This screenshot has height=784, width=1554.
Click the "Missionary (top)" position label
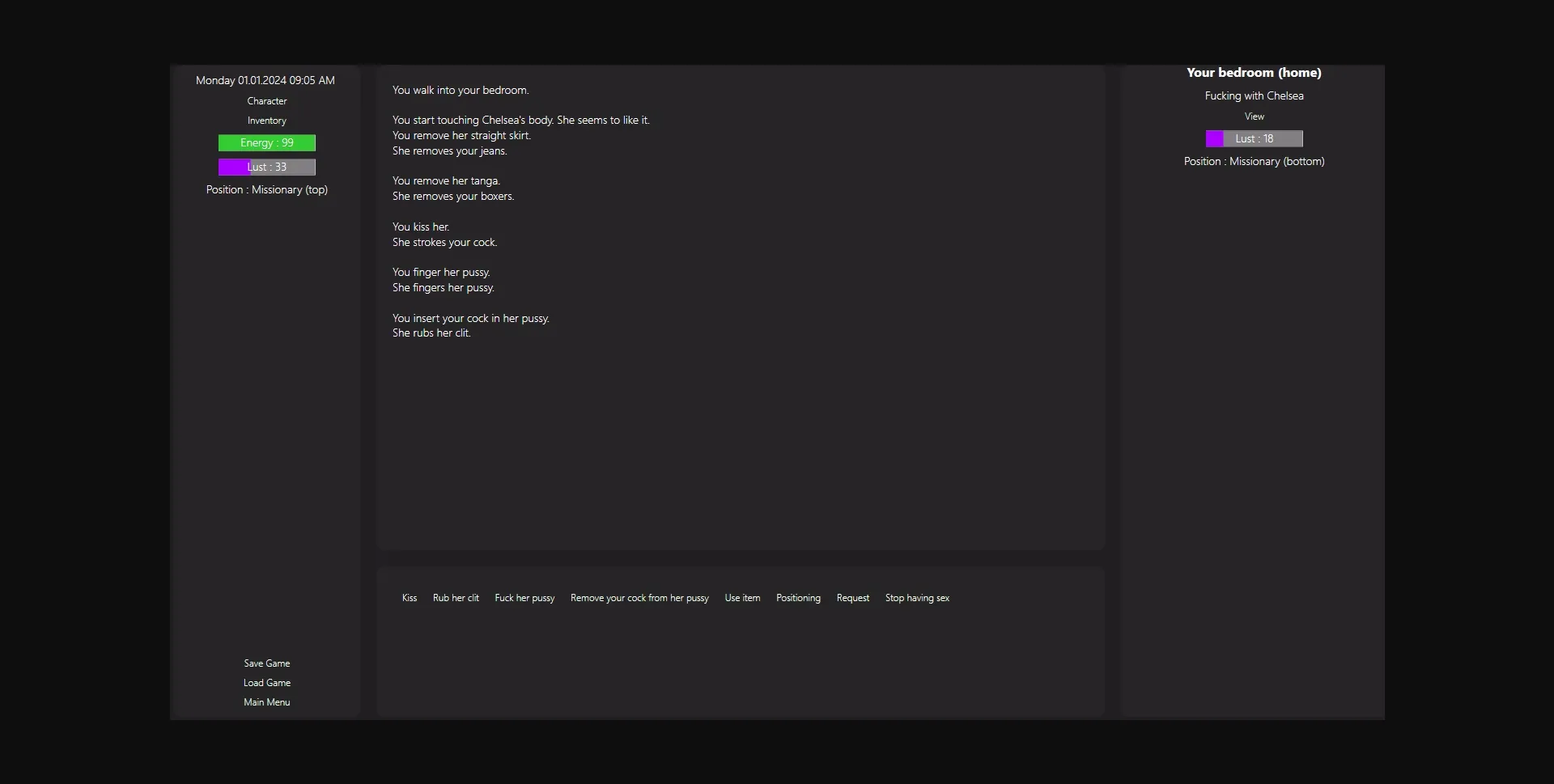tap(266, 190)
